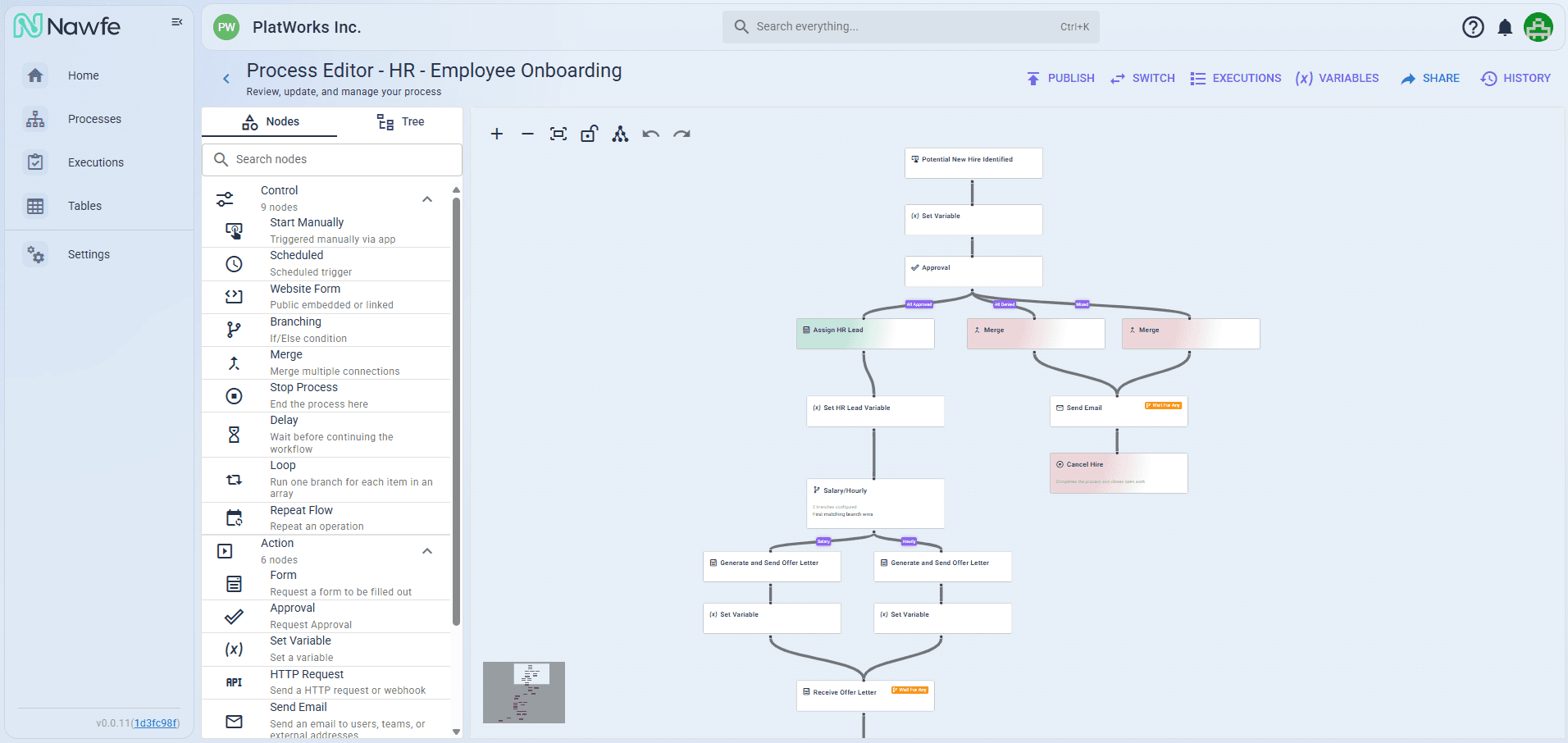
Task: Go back with the left chevron
Action: tap(226, 79)
